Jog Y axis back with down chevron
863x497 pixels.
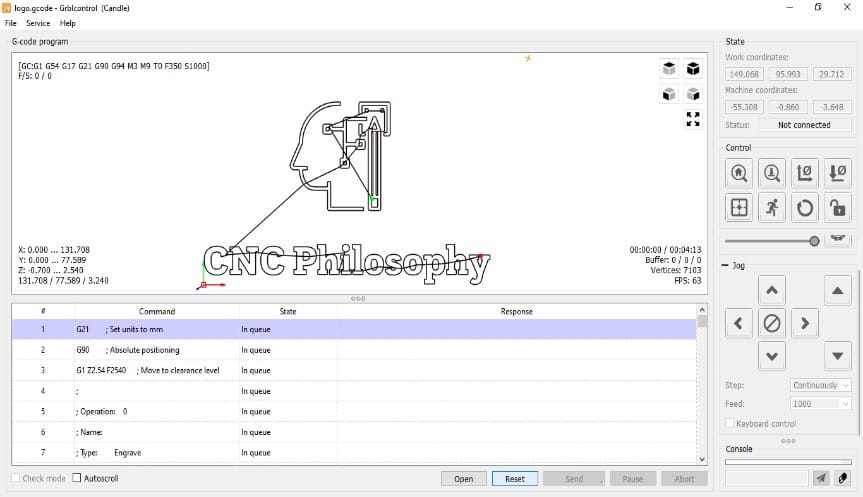(772, 356)
